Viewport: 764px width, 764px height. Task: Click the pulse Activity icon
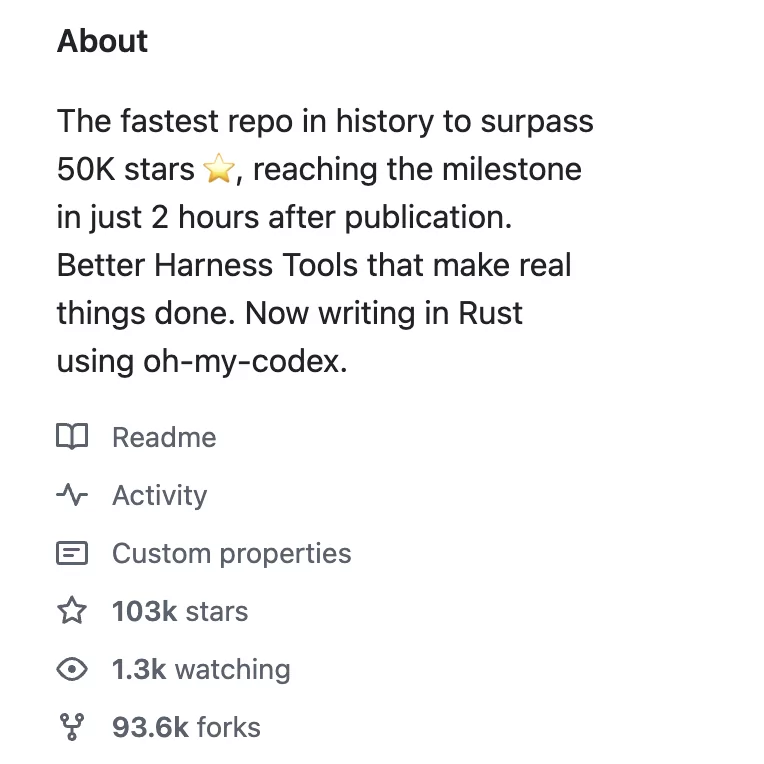tap(72, 495)
